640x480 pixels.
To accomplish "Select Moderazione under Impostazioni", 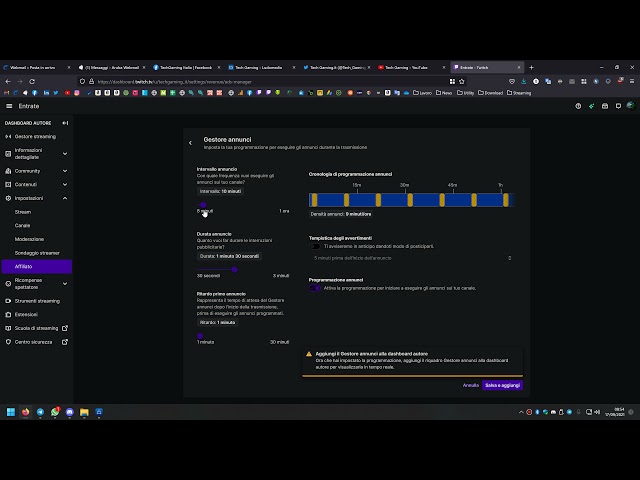I will (29, 239).
